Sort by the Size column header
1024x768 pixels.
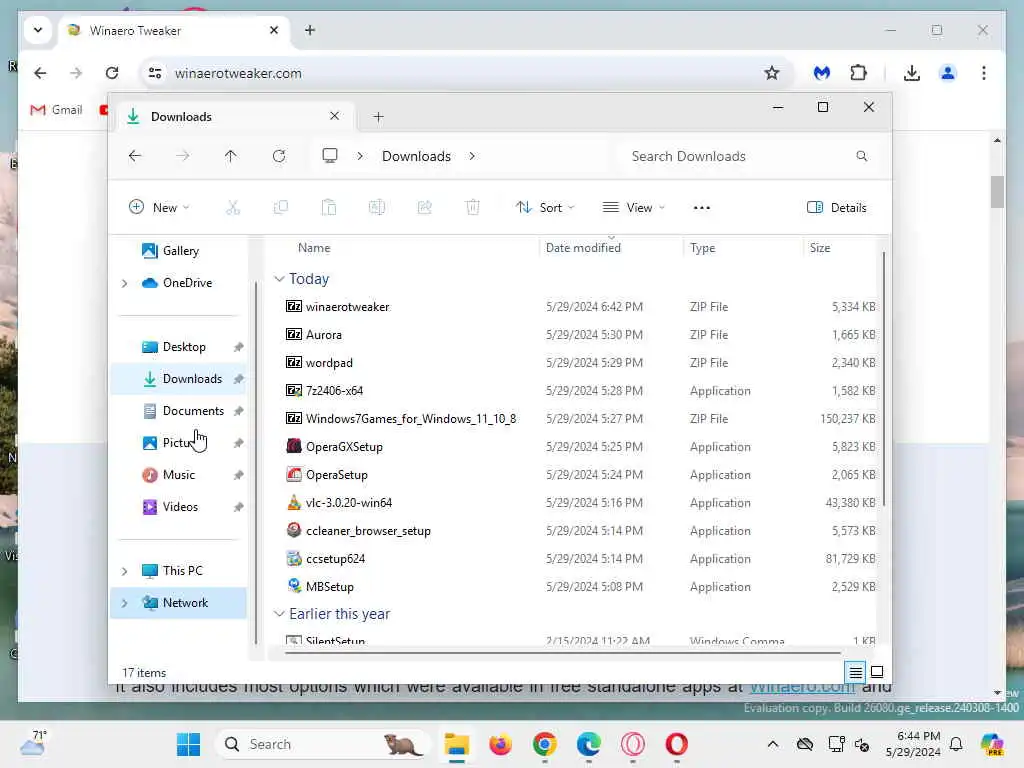(x=820, y=248)
